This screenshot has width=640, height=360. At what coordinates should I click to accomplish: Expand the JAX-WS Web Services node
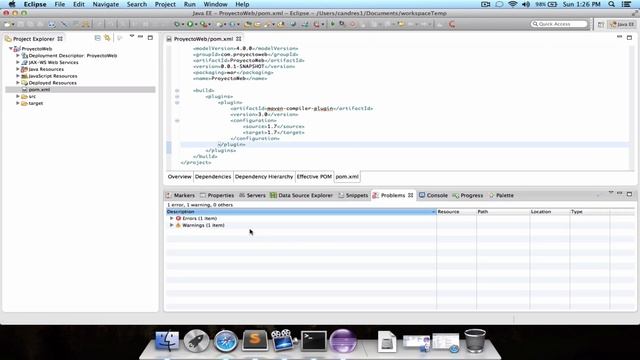18,62
